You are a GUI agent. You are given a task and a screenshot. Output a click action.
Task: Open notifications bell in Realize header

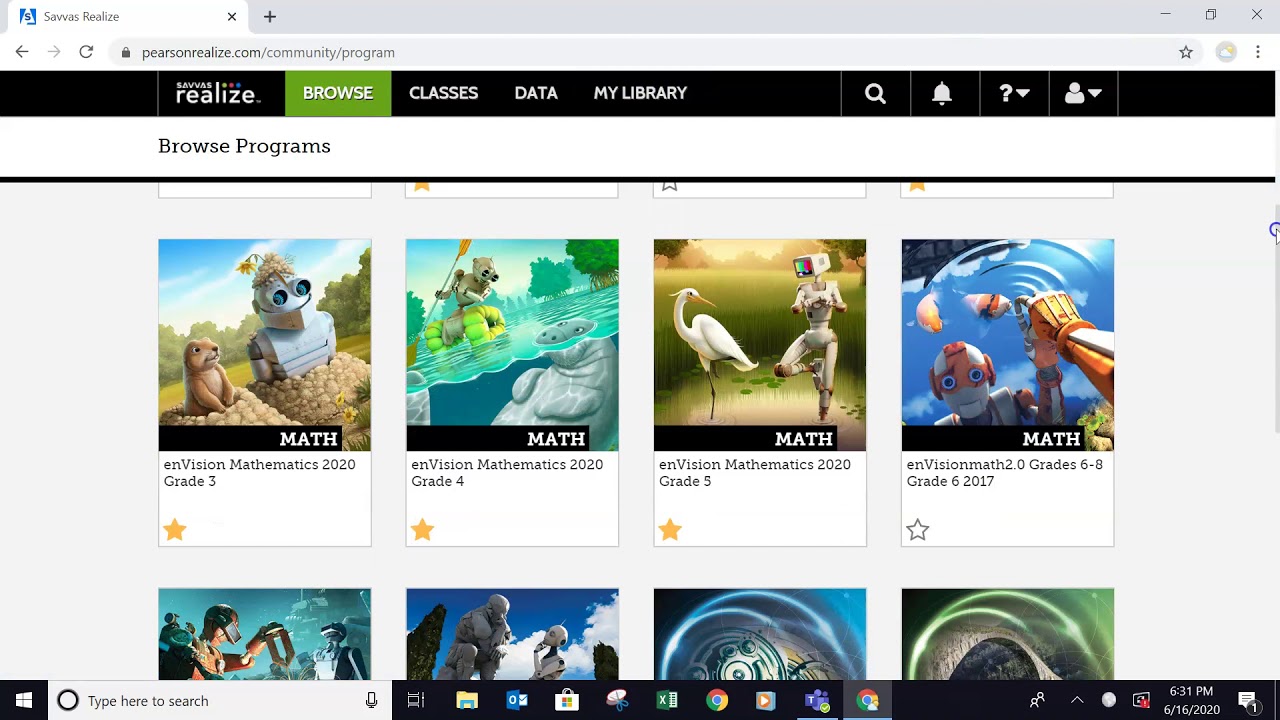point(942,93)
